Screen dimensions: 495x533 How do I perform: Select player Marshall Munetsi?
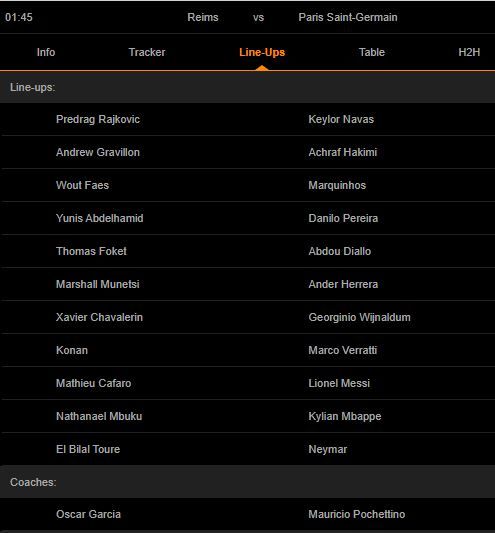coord(98,284)
